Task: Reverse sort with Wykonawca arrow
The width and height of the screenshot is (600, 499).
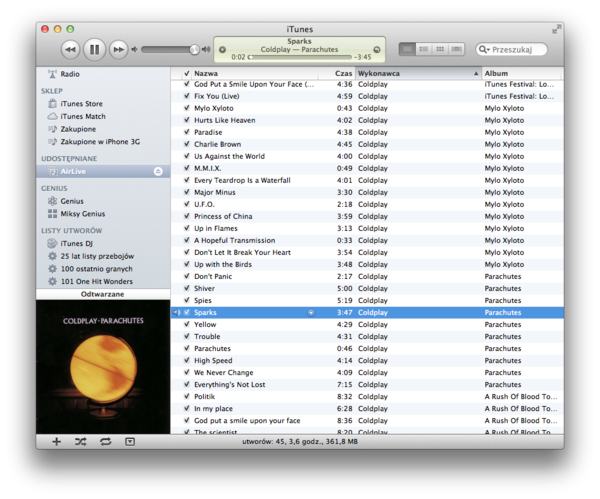Action: [x=476, y=73]
